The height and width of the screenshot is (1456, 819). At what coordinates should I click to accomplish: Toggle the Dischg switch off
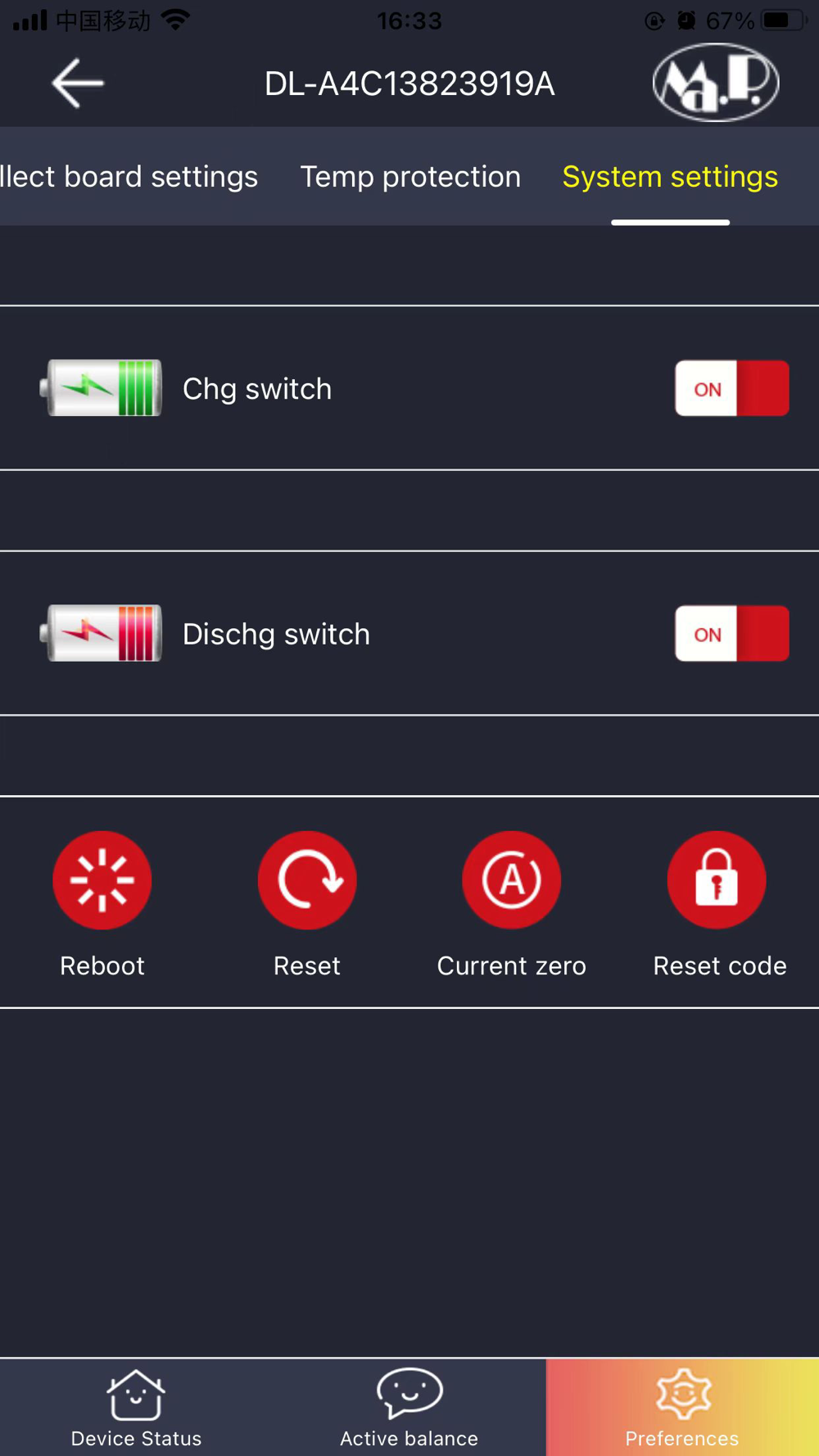click(x=732, y=634)
